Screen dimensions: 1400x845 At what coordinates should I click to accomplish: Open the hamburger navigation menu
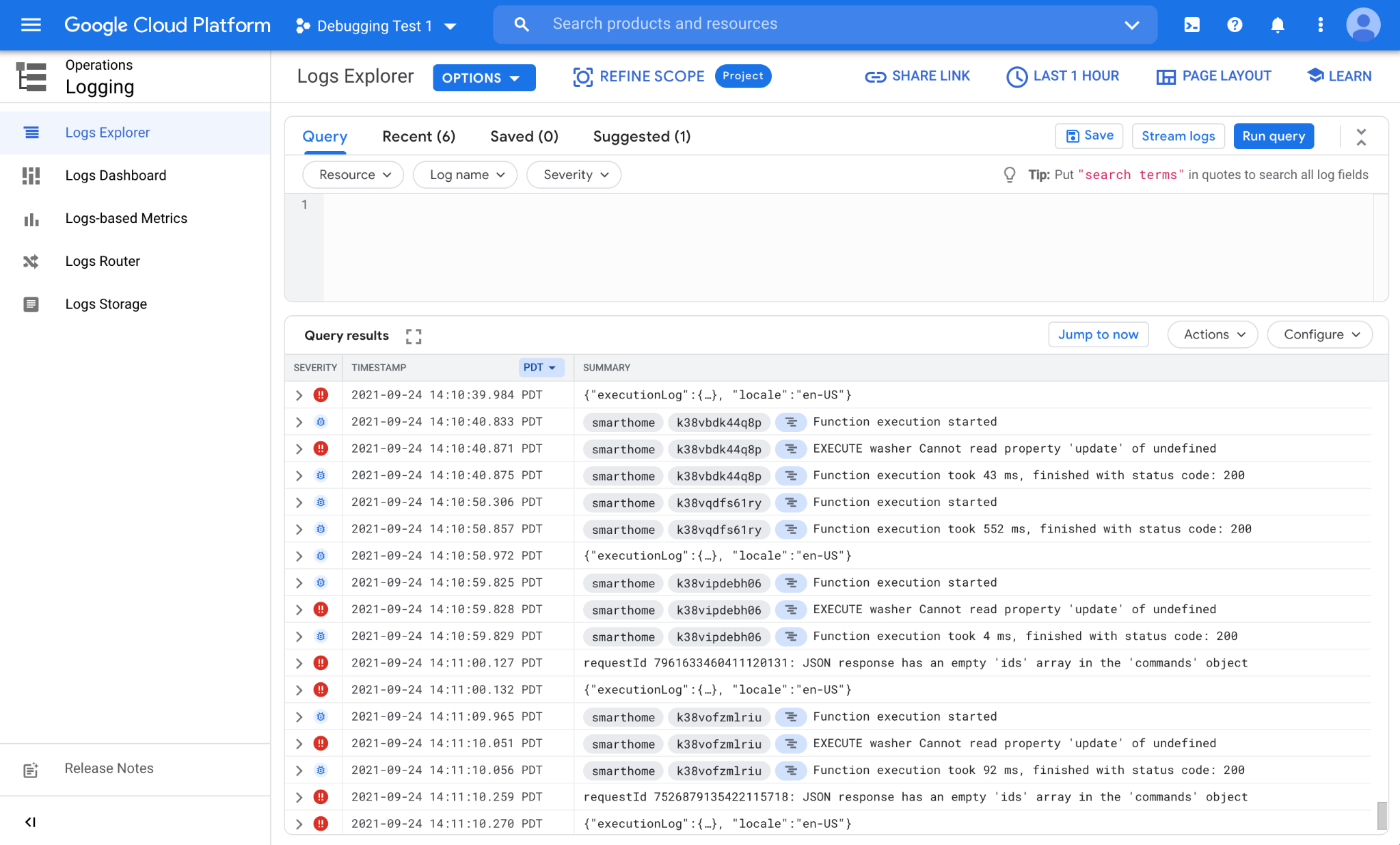[x=31, y=25]
